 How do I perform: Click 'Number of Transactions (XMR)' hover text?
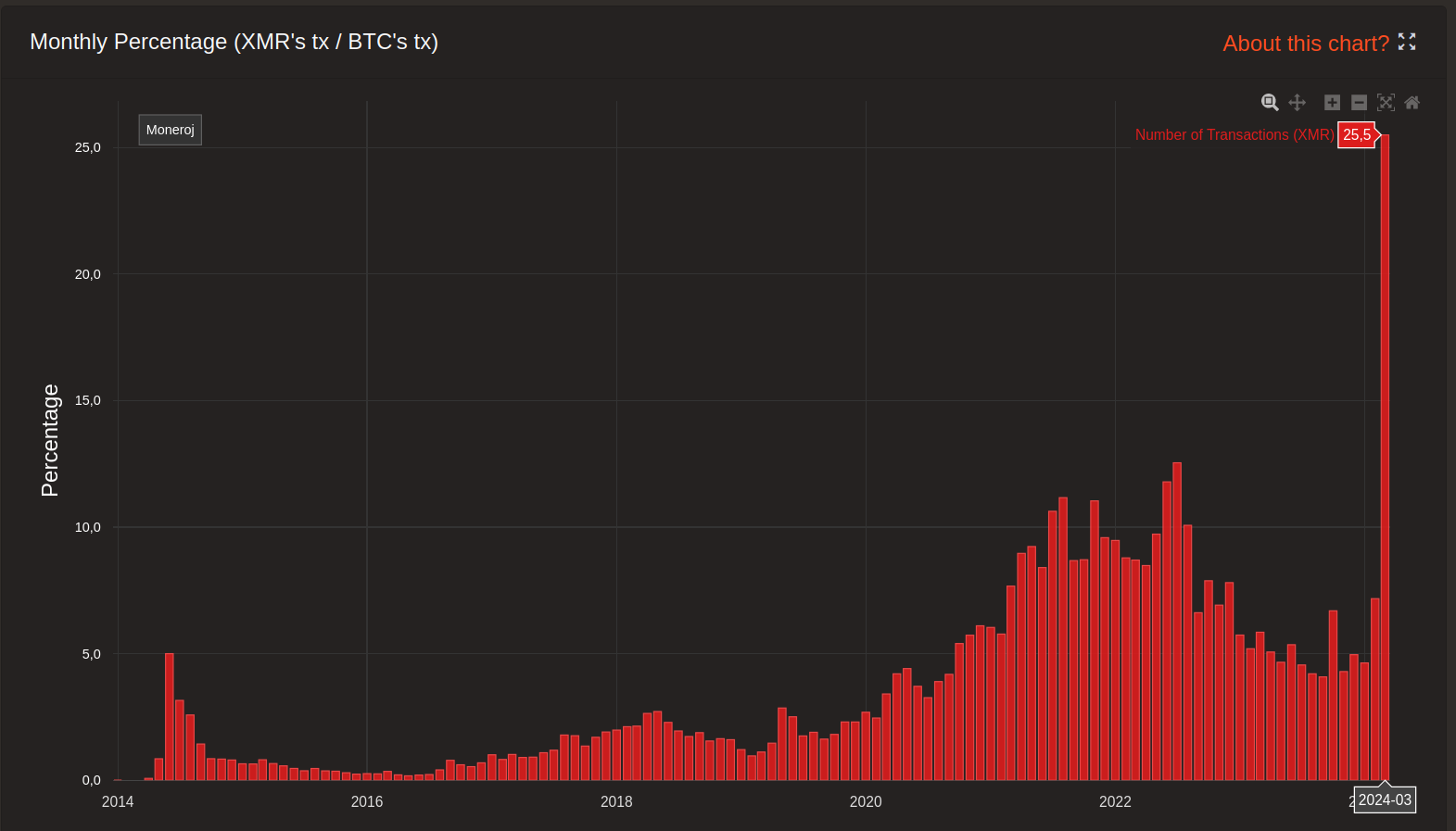pyautogui.click(x=1234, y=135)
